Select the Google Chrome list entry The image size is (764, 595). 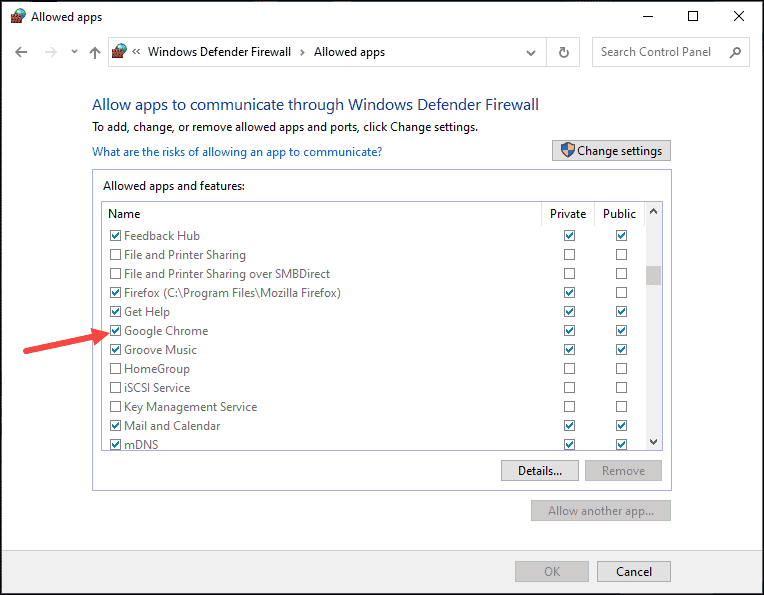(166, 331)
